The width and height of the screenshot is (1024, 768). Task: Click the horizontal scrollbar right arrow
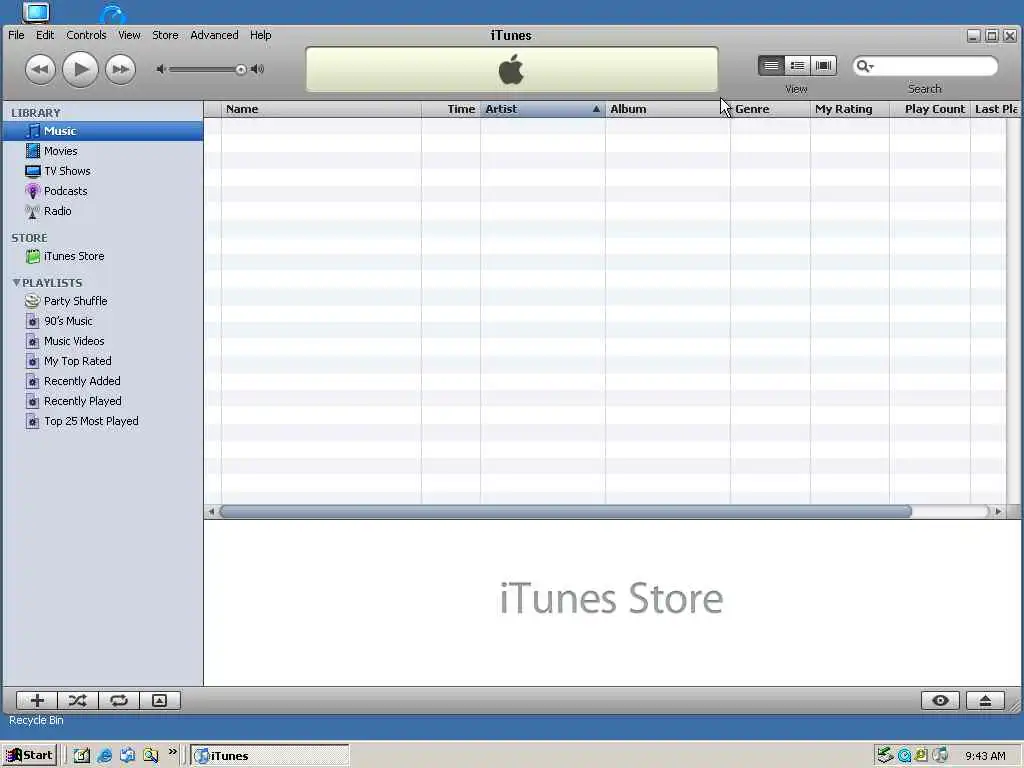(x=998, y=512)
